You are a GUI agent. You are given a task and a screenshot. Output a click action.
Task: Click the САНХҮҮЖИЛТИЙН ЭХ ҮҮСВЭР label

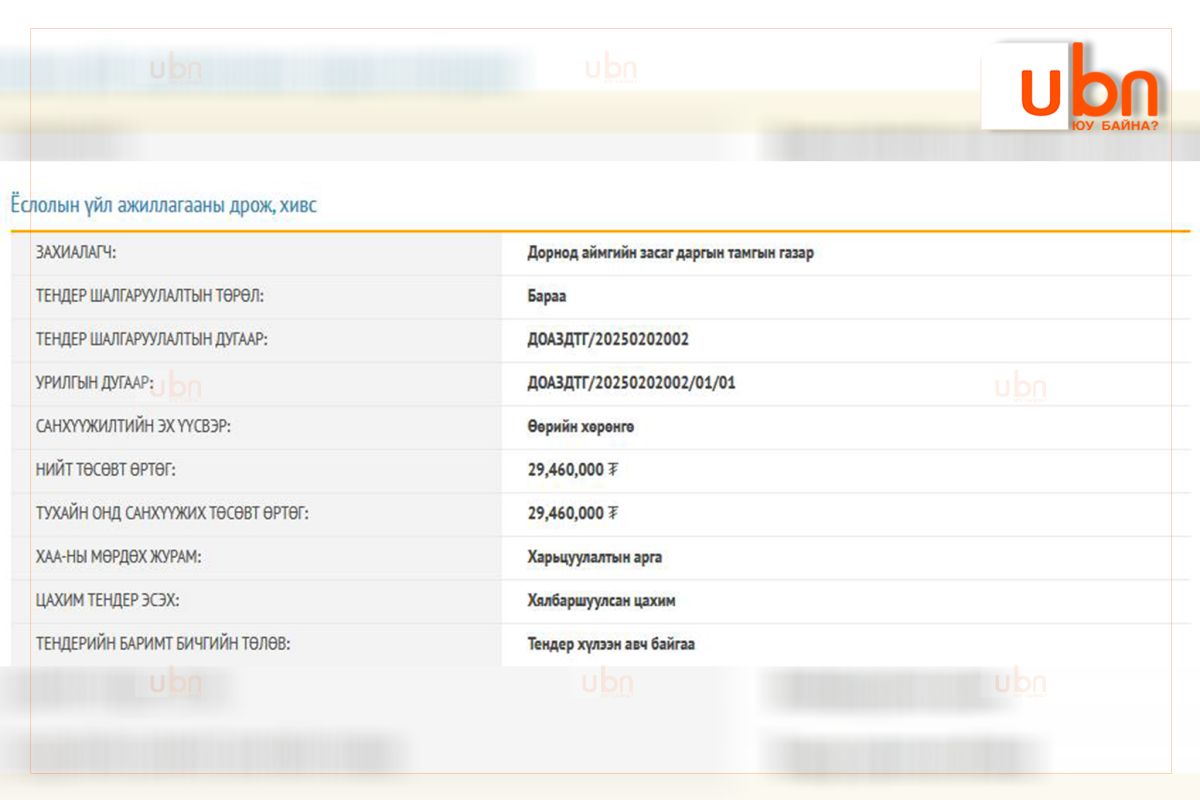(x=133, y=426)
